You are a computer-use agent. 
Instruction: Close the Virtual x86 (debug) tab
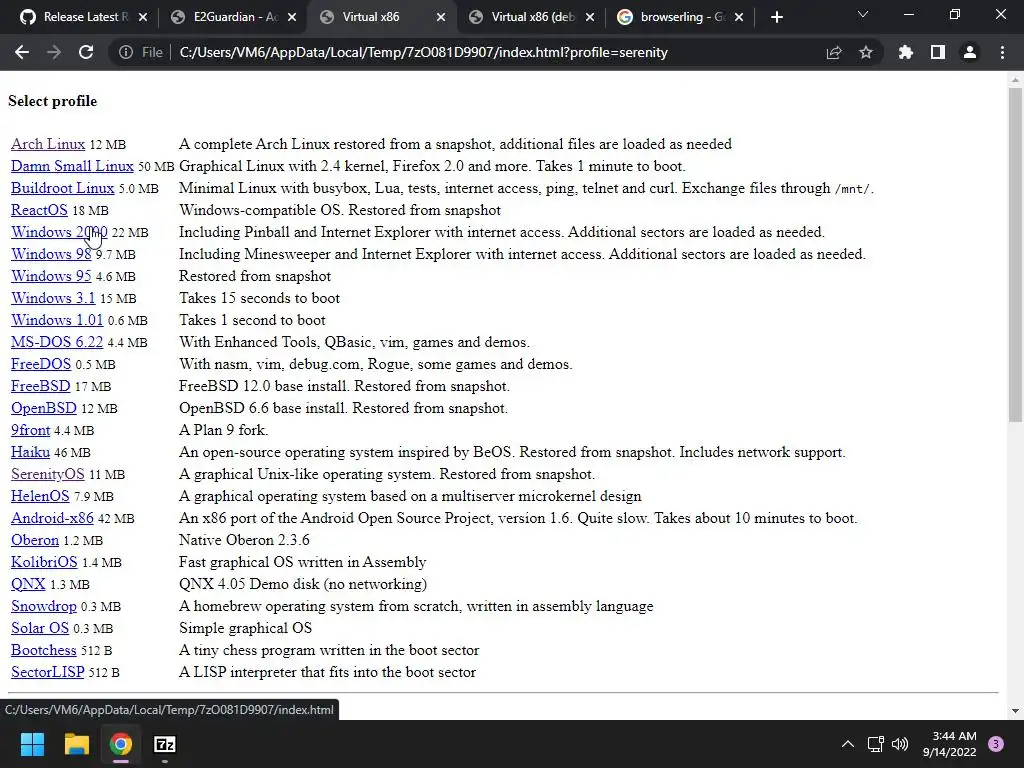point(590,18)
